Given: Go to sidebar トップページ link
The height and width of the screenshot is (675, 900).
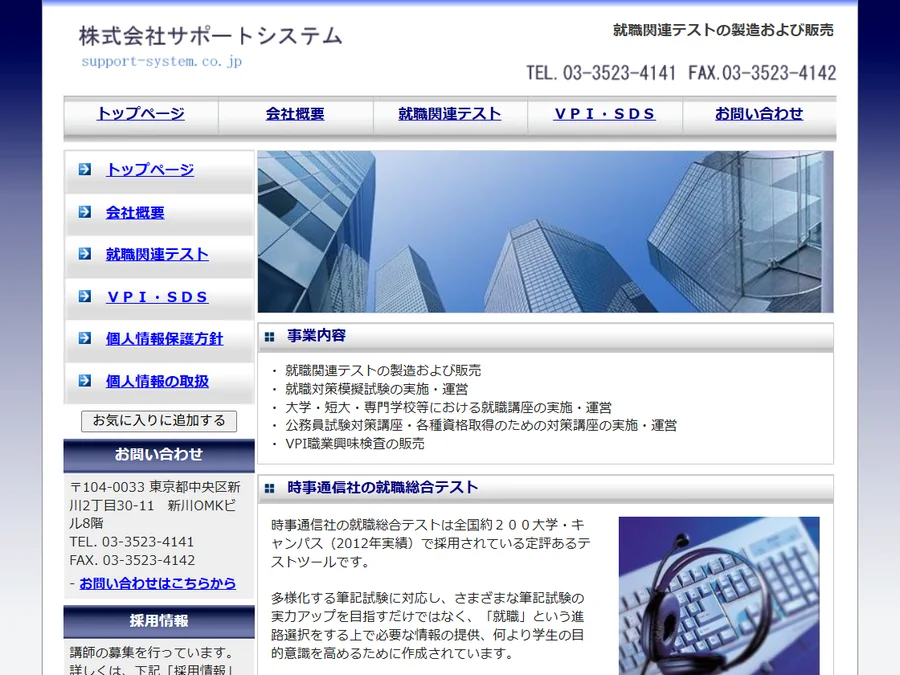Looking at the screenshot, I should (x=150, y=169).
